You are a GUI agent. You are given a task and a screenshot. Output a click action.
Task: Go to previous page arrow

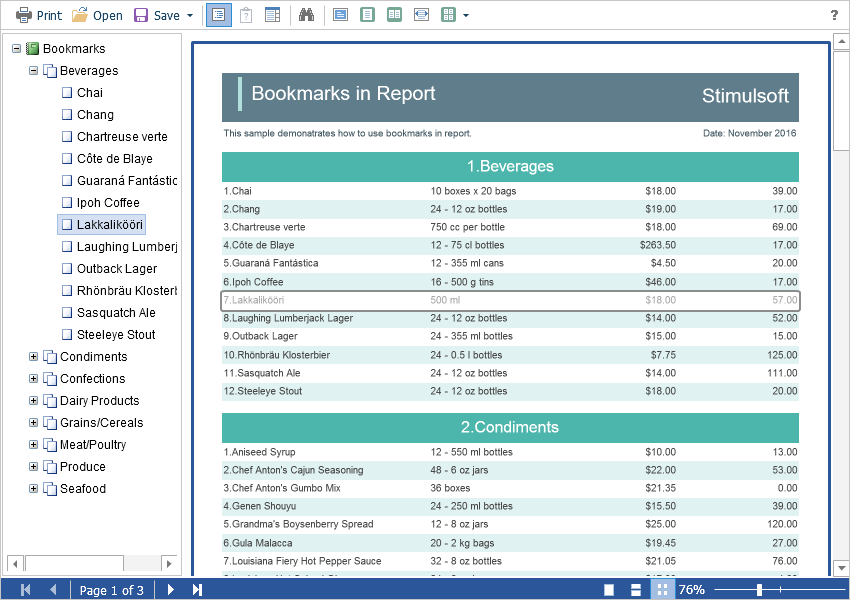53,590
